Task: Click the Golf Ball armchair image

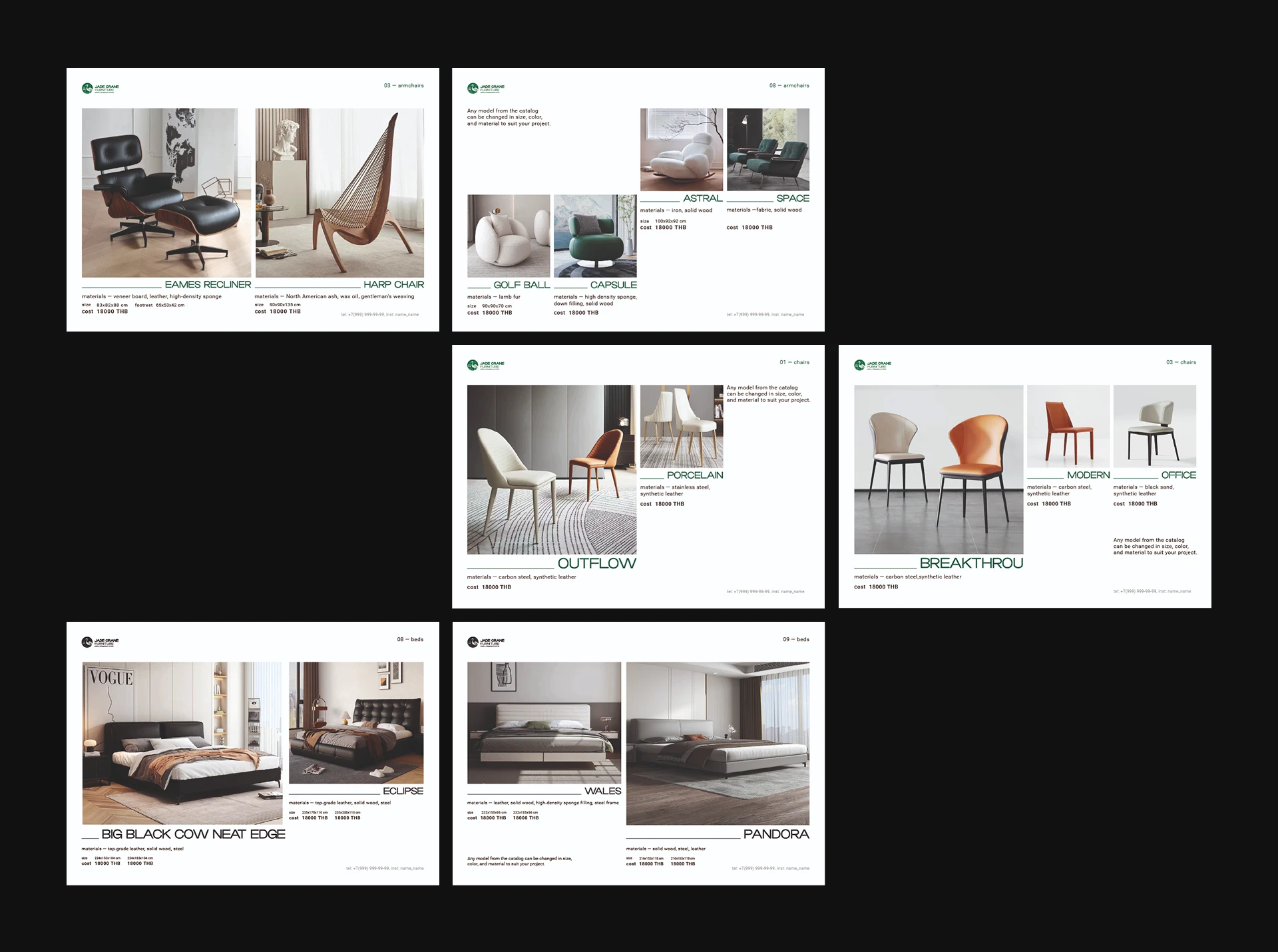Action: (509, 236)
